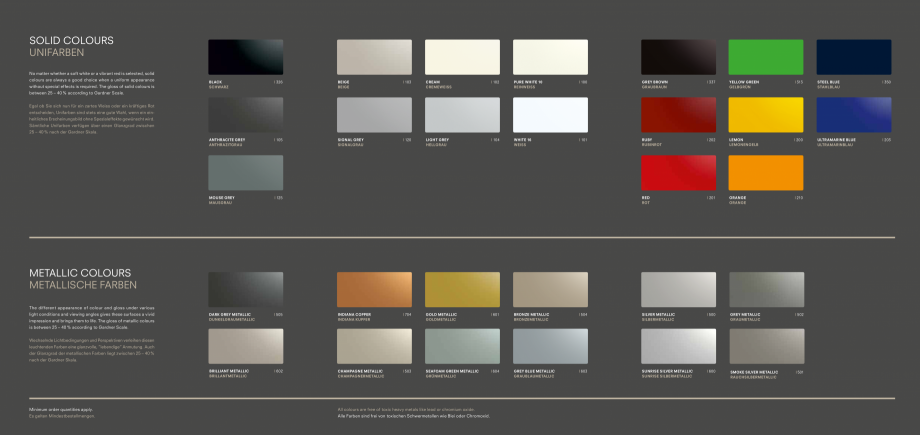The image size is (920, 435).
Task: Choose the Gold Metallic swatch
Action: (x=462, y=289)
